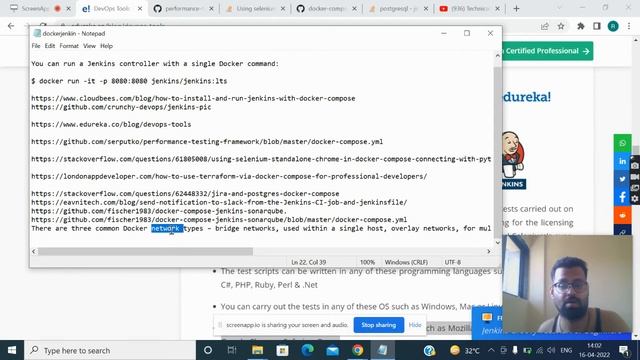Open Task View on the taskbar
The height and width of the screenshot is (360, 640).
click(232, 350)
